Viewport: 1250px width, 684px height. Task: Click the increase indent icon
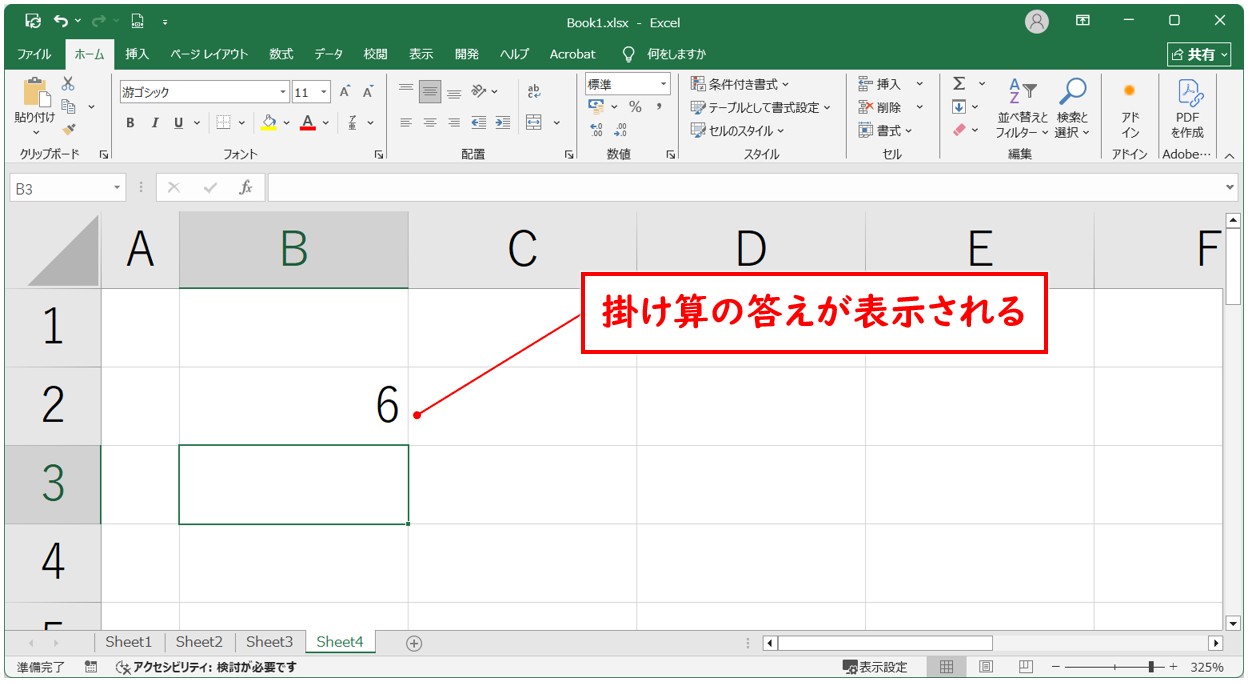pyautogui.click(x=502, y=123)
